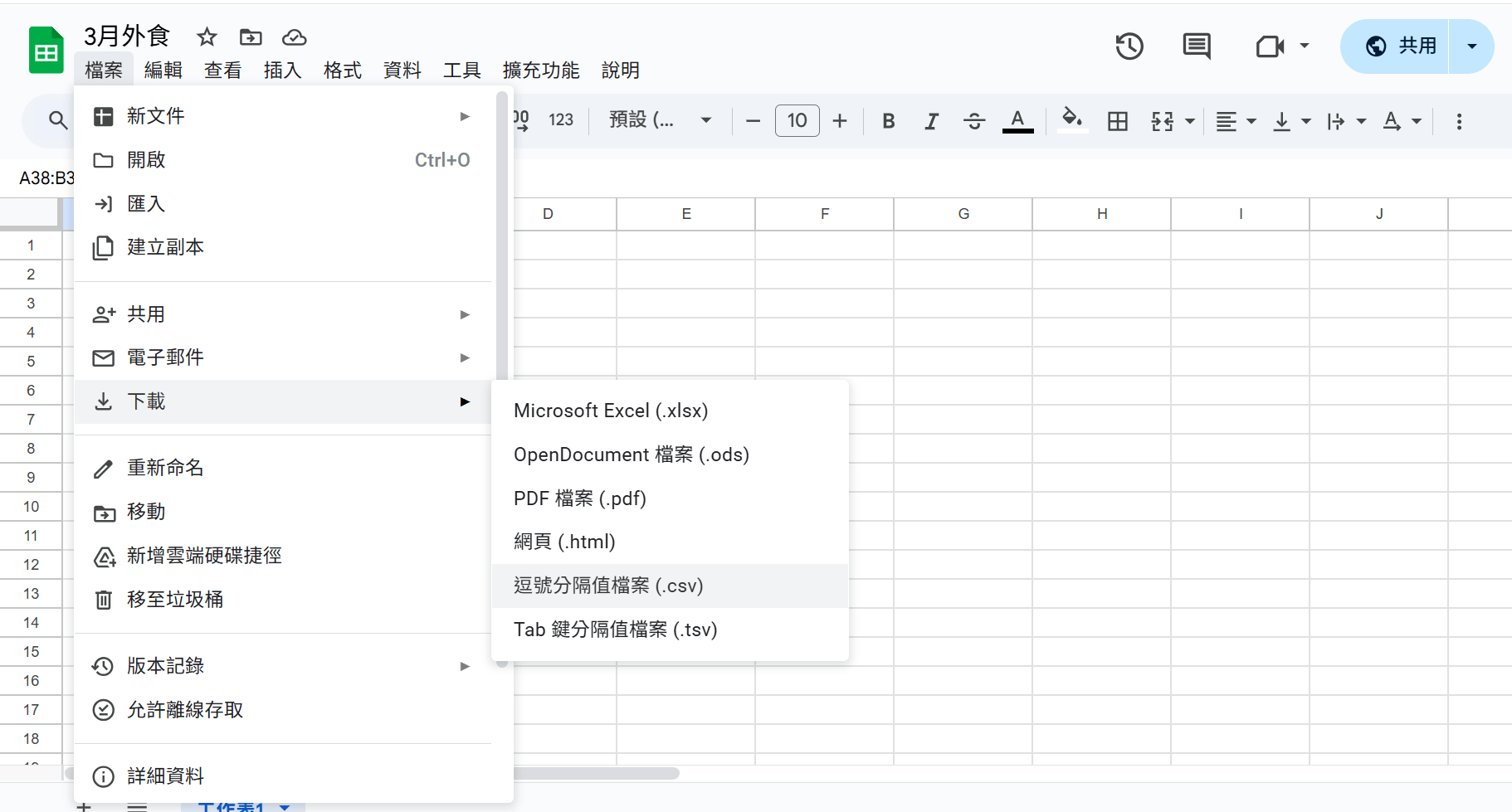Choose 開啟 from file menu
The image size is (1512, 812).
pyautogui.click(x=283, y=160)
